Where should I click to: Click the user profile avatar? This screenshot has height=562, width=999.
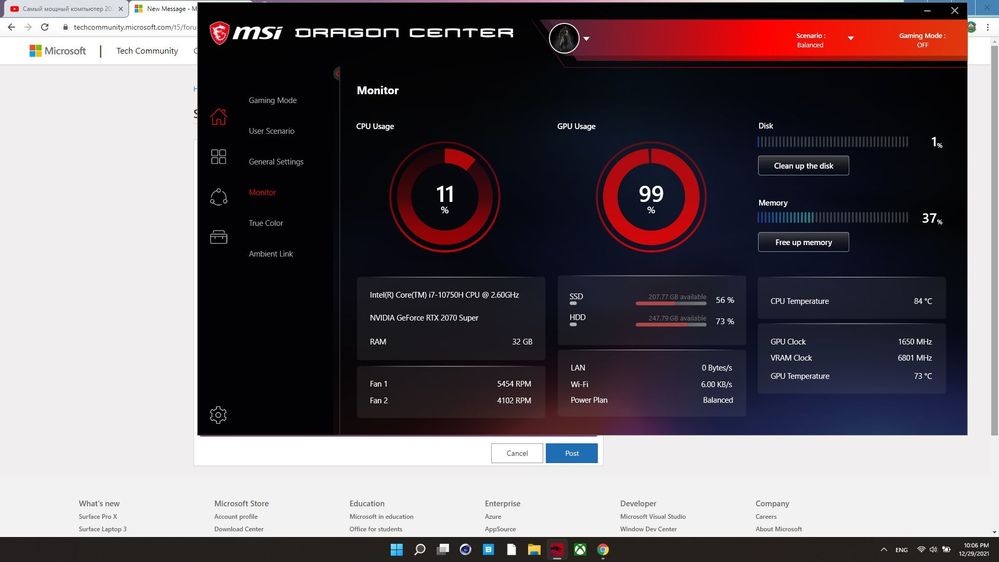click(564, 38)
